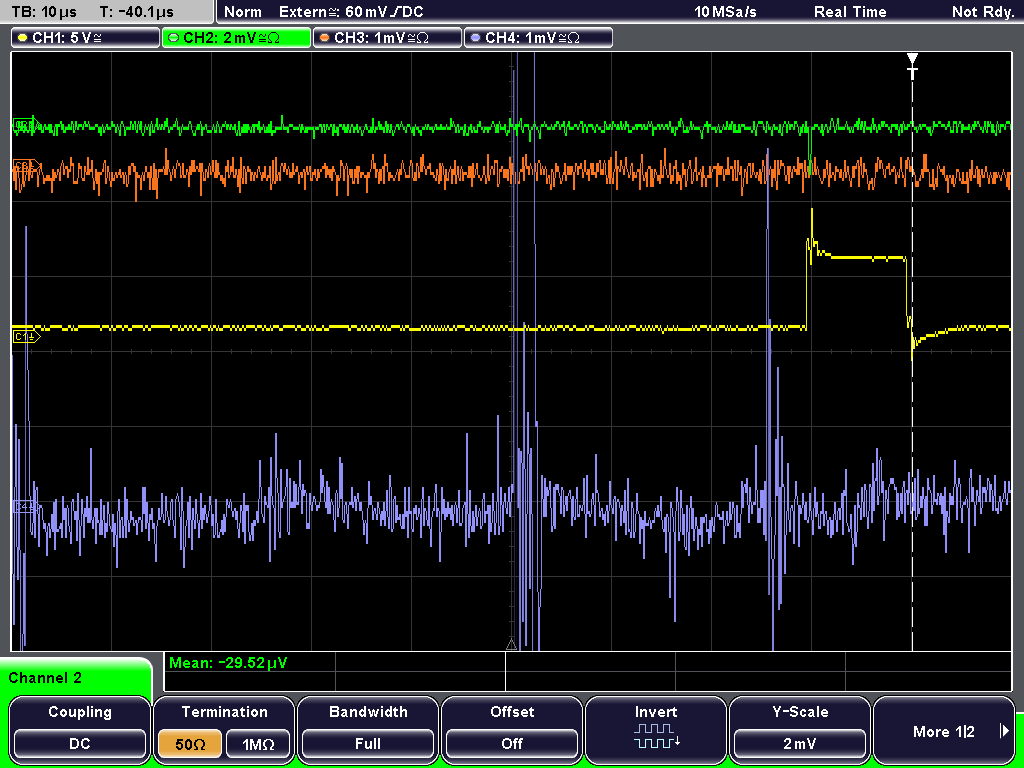Select the CH4: 1 mV channel tab
Viewport: 1024px width, 768px height.
tap(538, 38)
